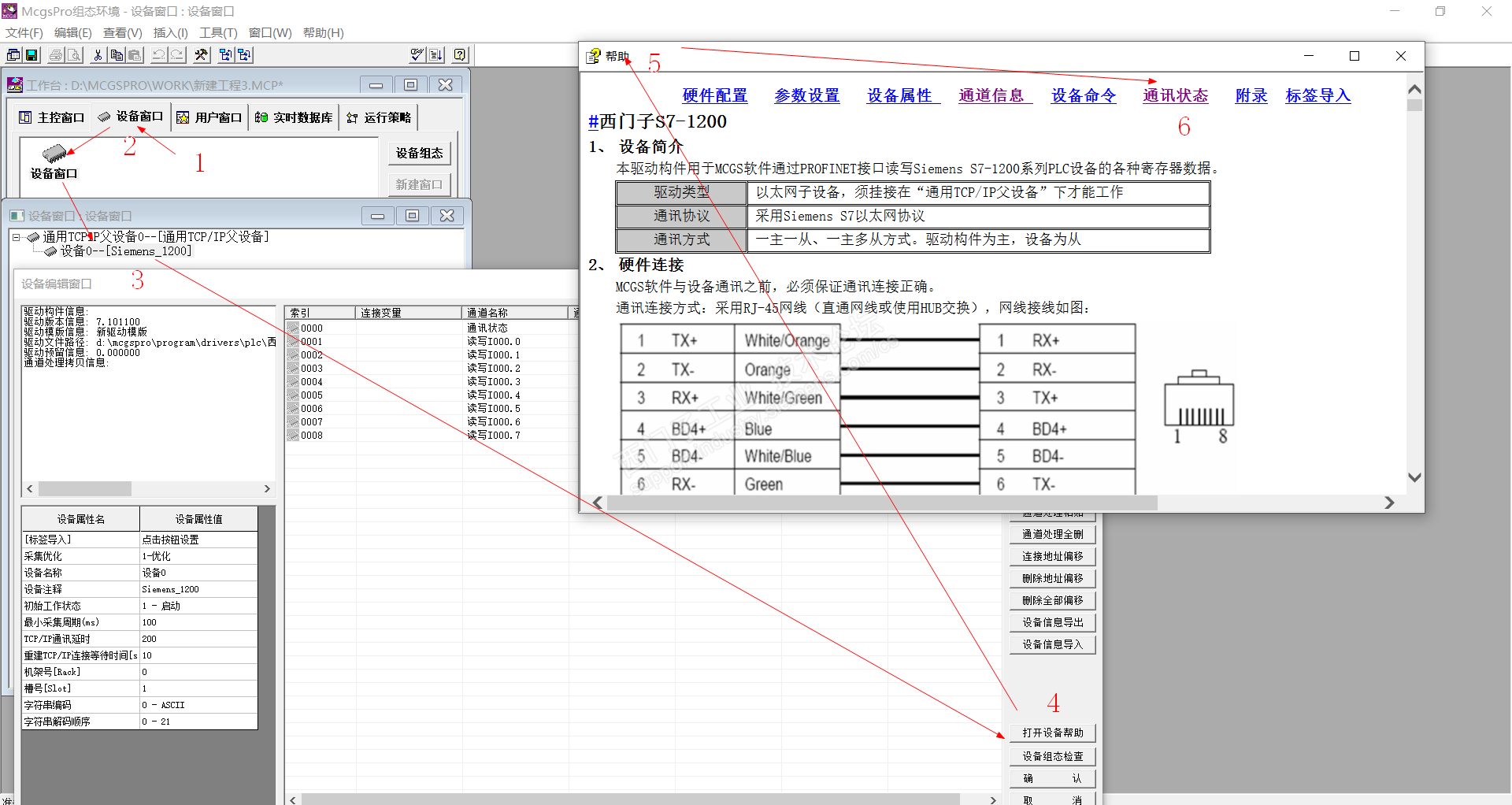Open the 硬件配置 help link
This screenshot has height=805, width=1512.
pos(715,95)
